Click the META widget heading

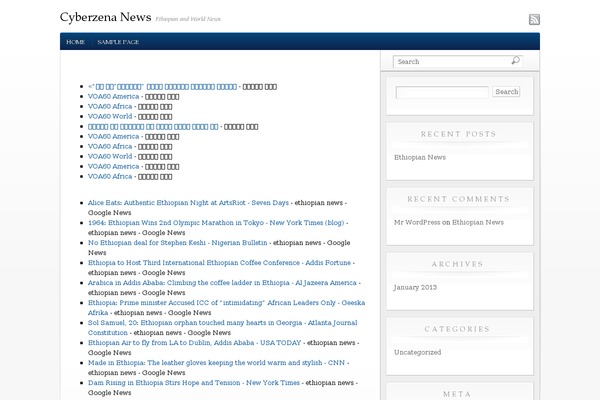(457, 394)
